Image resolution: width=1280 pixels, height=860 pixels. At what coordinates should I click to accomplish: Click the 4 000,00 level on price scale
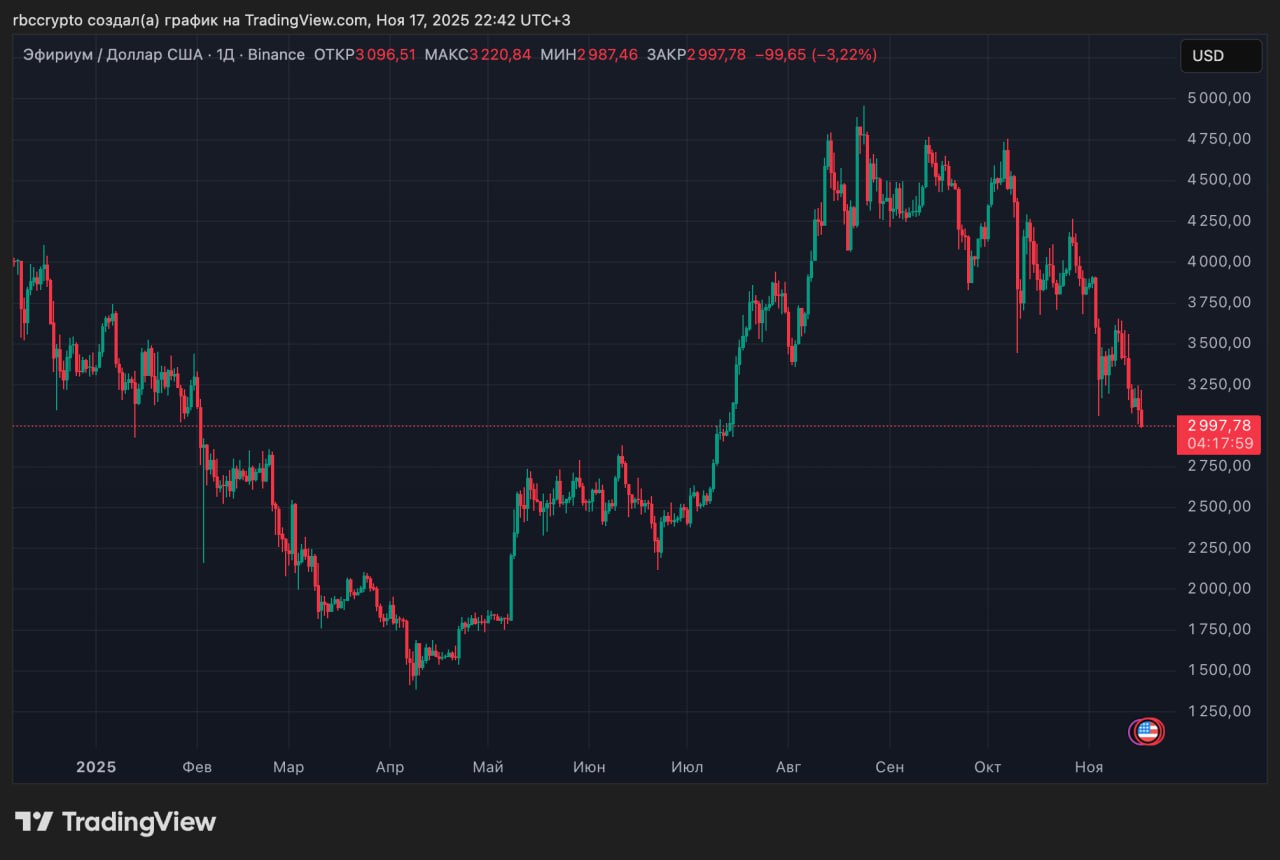tap(1217, 261)
